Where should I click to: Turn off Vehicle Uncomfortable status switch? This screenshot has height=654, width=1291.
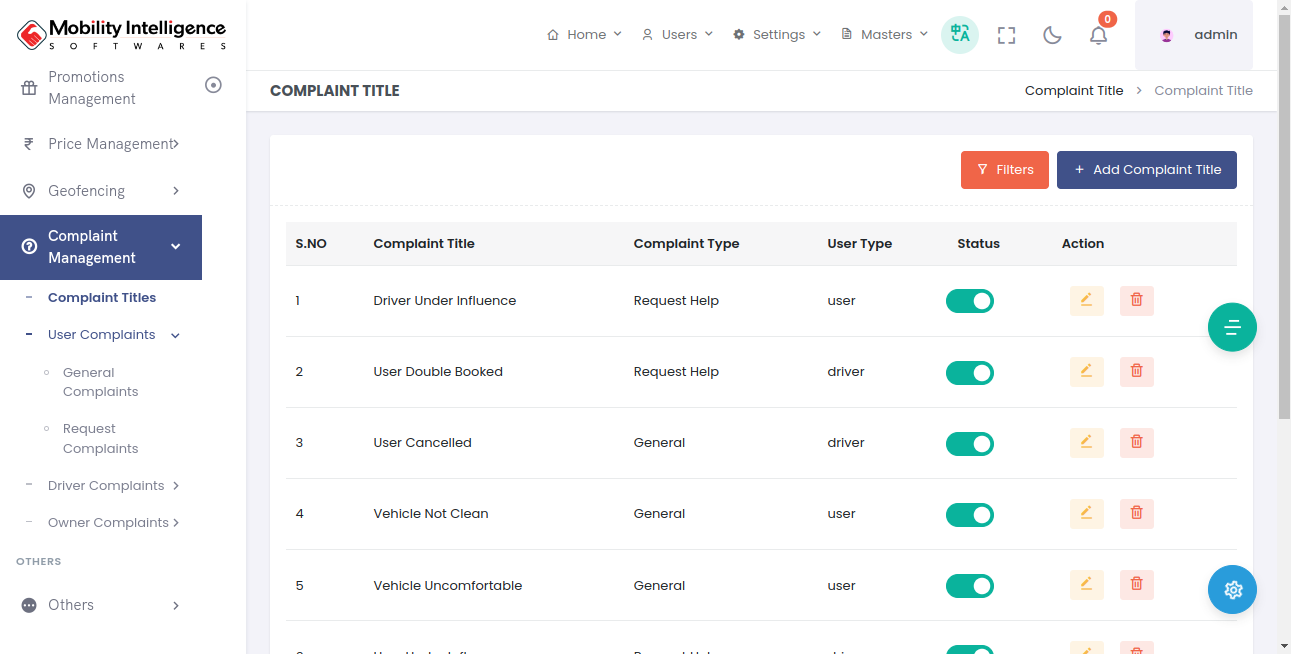969,586
